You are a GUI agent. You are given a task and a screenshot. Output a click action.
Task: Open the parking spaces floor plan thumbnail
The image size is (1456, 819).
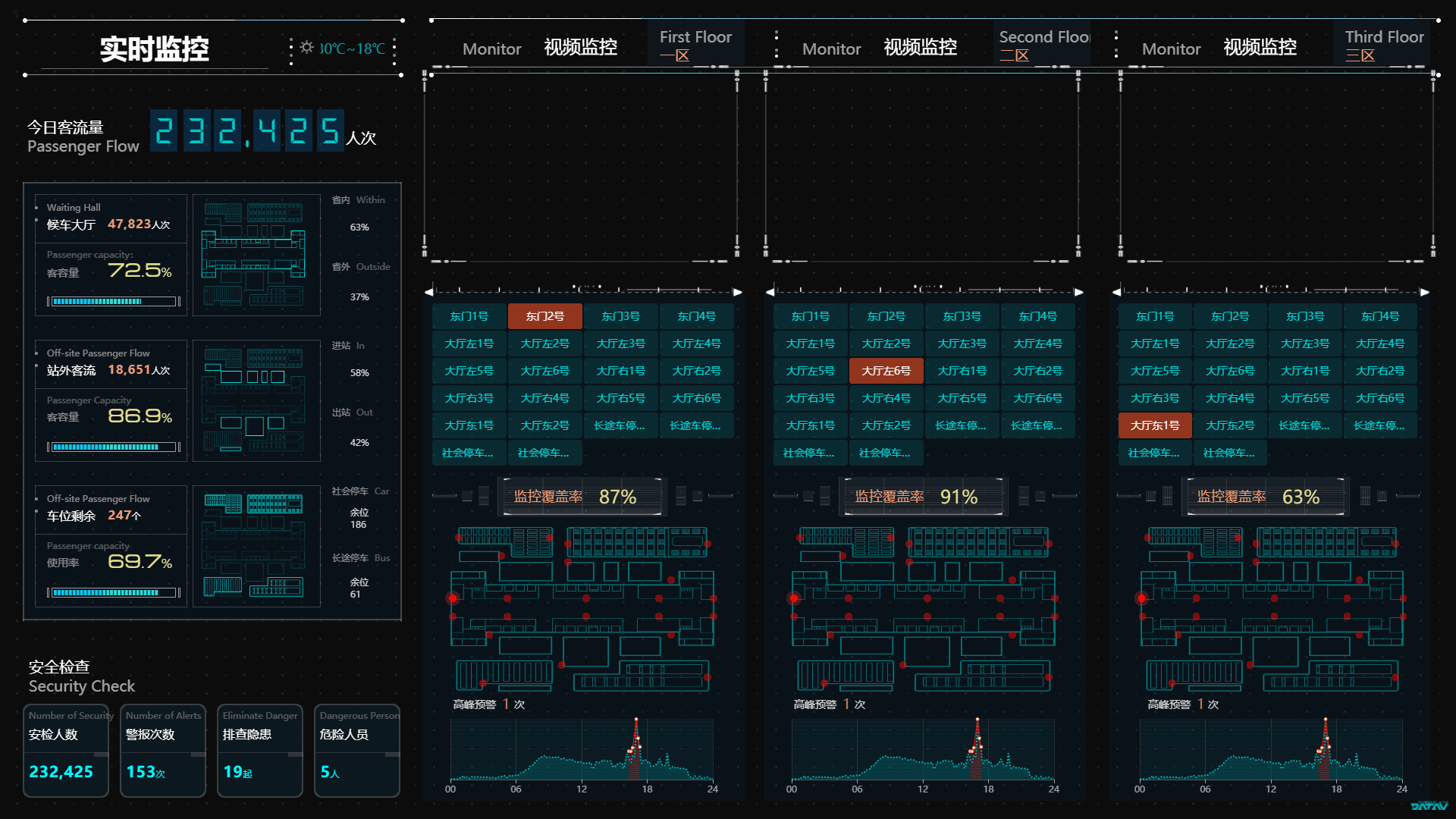click(x=256, y=546)
